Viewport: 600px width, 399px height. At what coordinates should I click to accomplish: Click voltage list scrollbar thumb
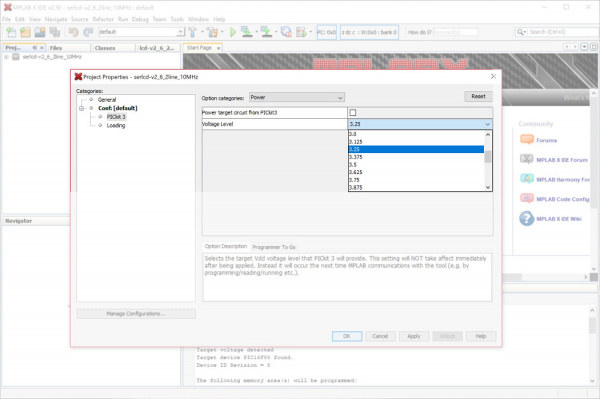(488, 157)
